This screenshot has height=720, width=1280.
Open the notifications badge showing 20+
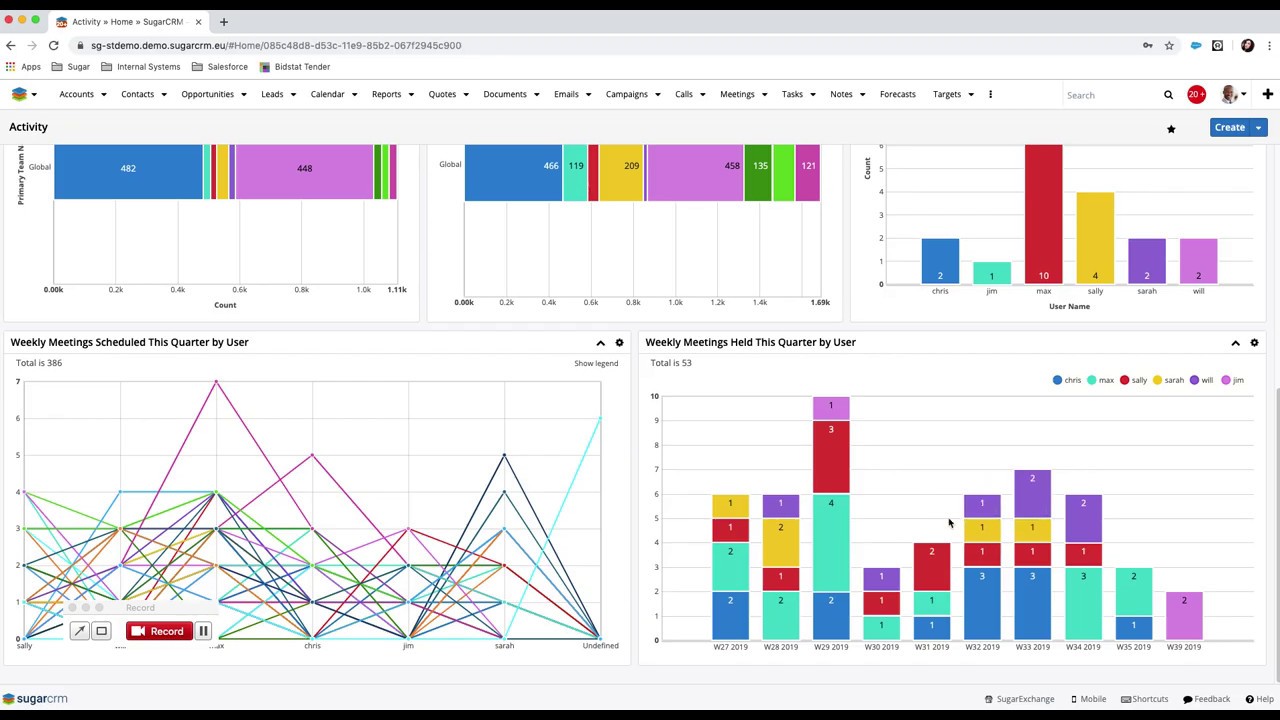coord(1196,94)
